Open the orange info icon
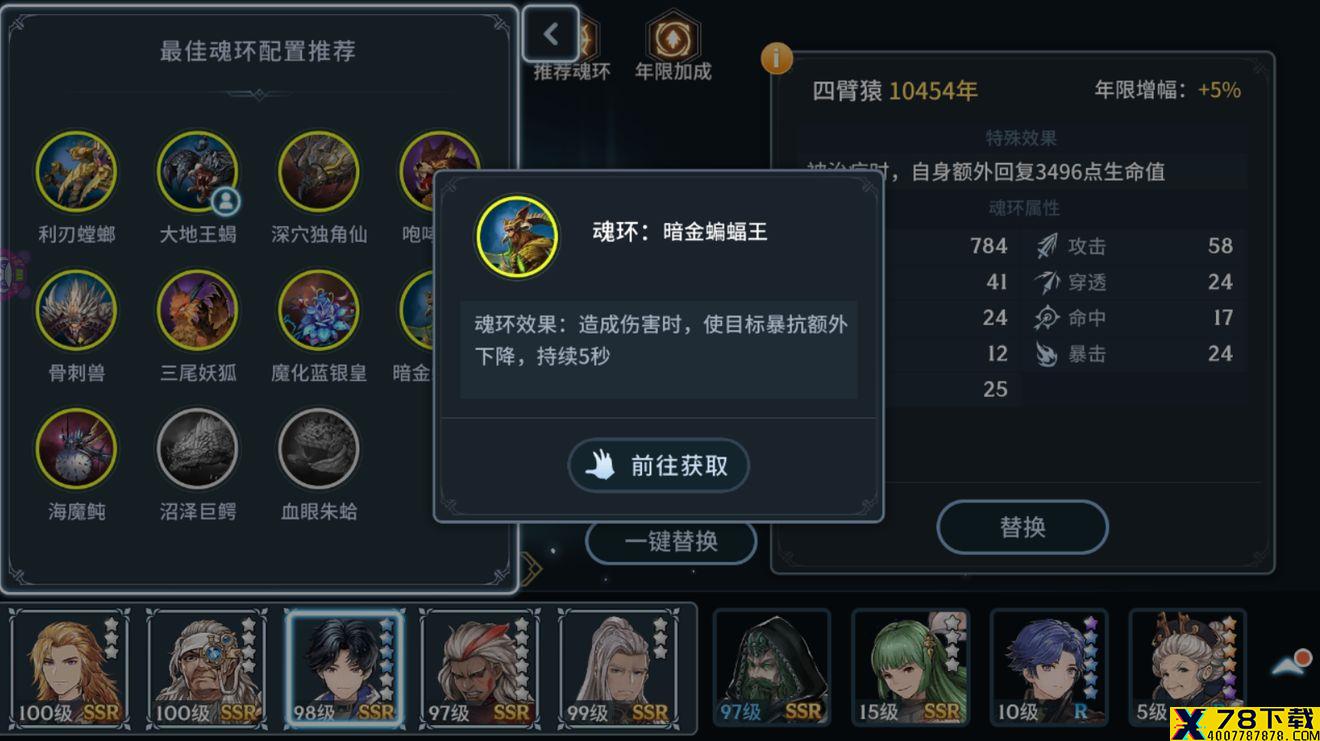Screen dimensions: 1320x741 click(x=777, y=58)
